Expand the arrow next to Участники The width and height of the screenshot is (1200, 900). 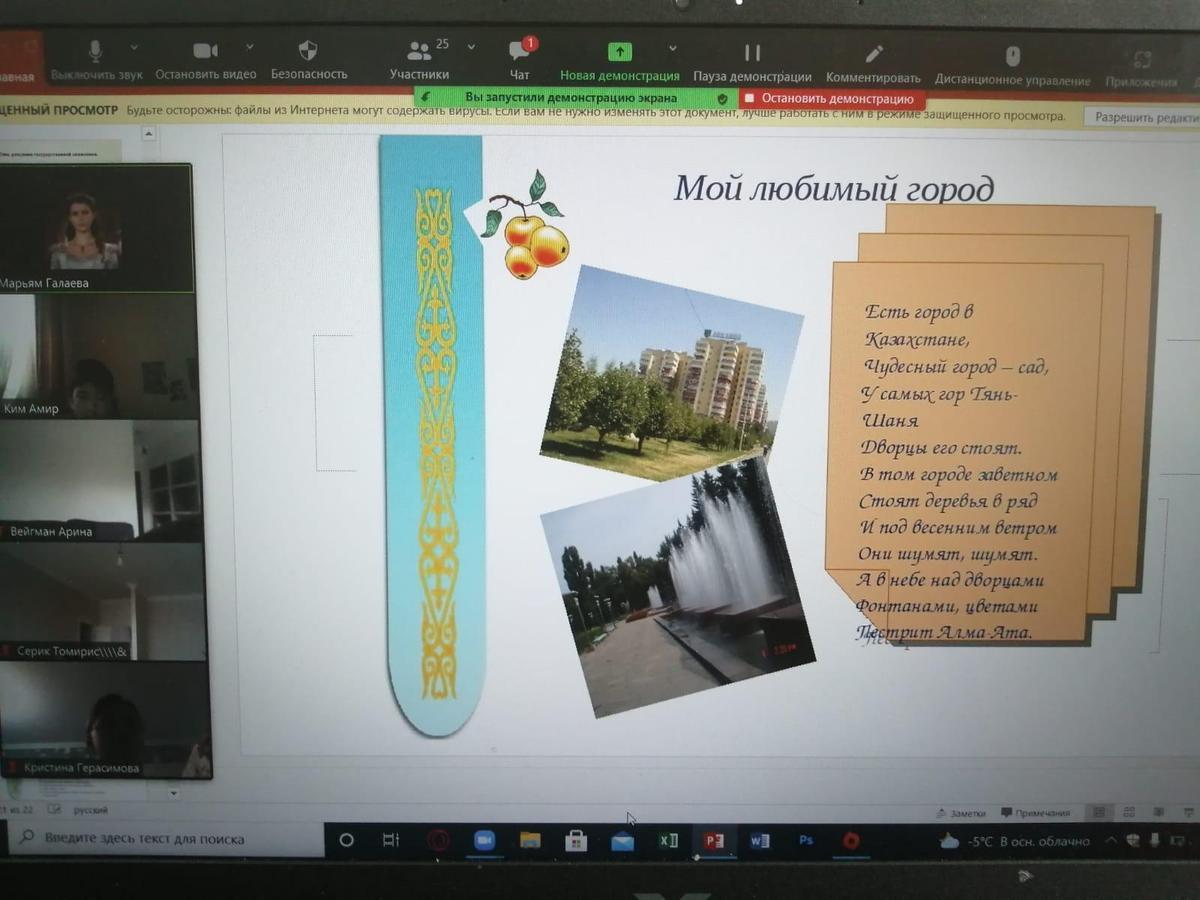click(x=471, y=47)
